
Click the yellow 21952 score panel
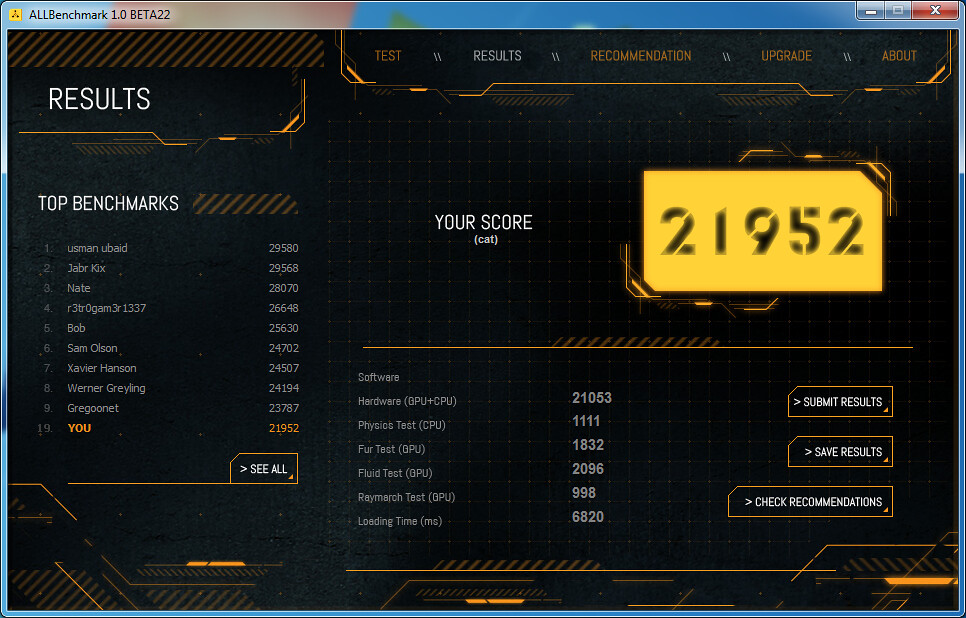click(762, 232)
